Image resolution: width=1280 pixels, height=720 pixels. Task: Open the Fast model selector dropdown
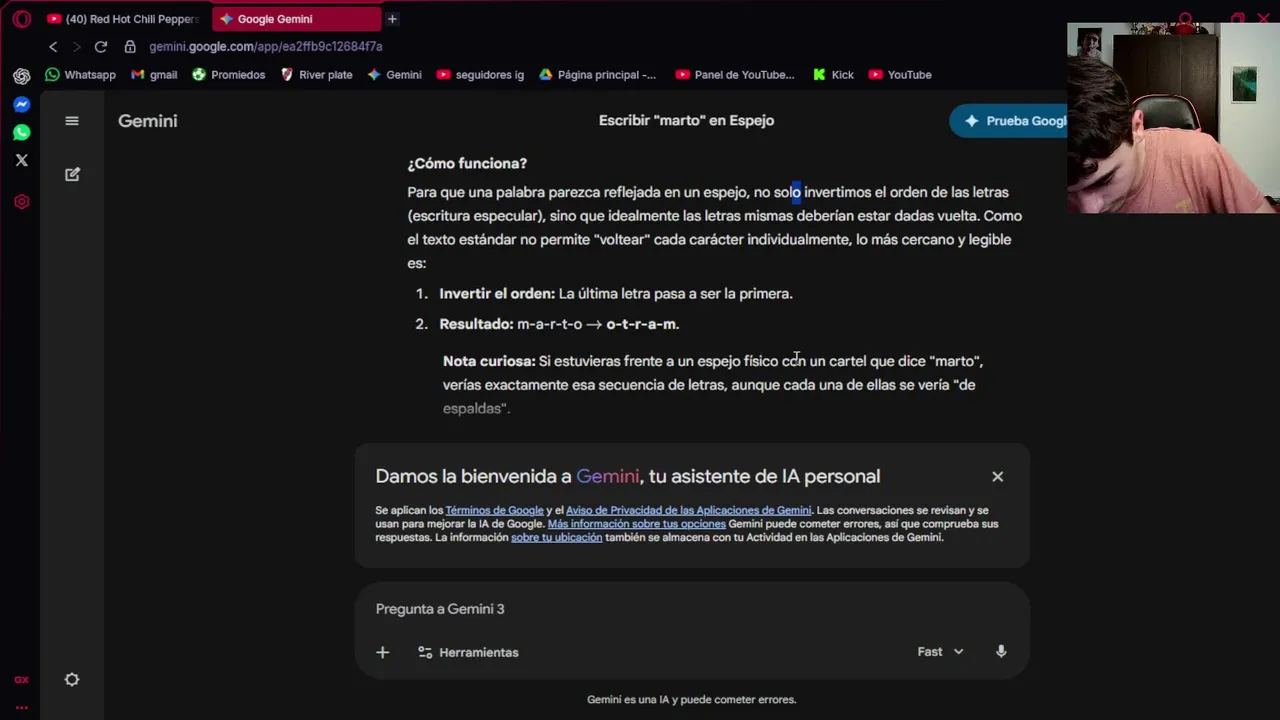(940, 652)
